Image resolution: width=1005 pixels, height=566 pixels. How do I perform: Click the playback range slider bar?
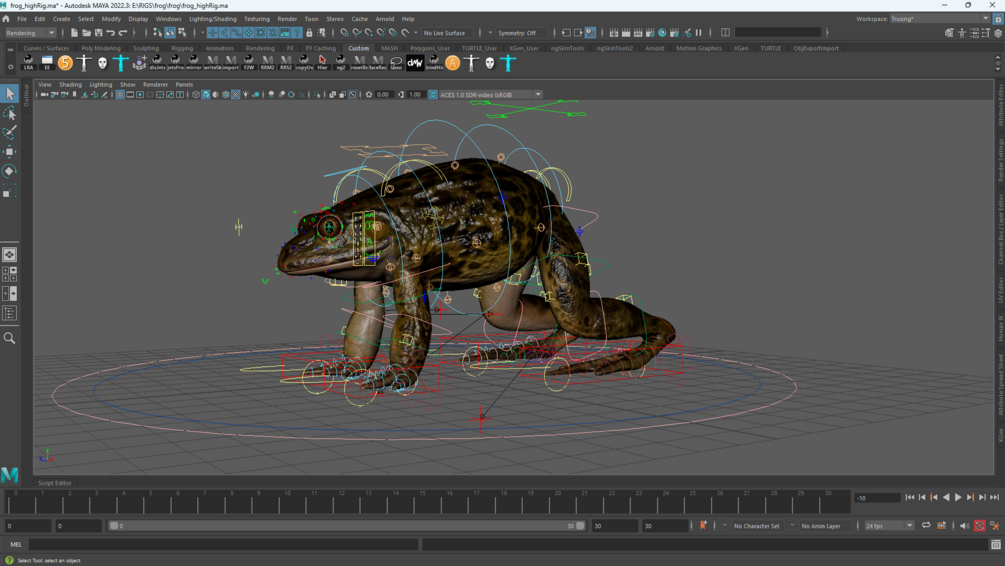345,525
